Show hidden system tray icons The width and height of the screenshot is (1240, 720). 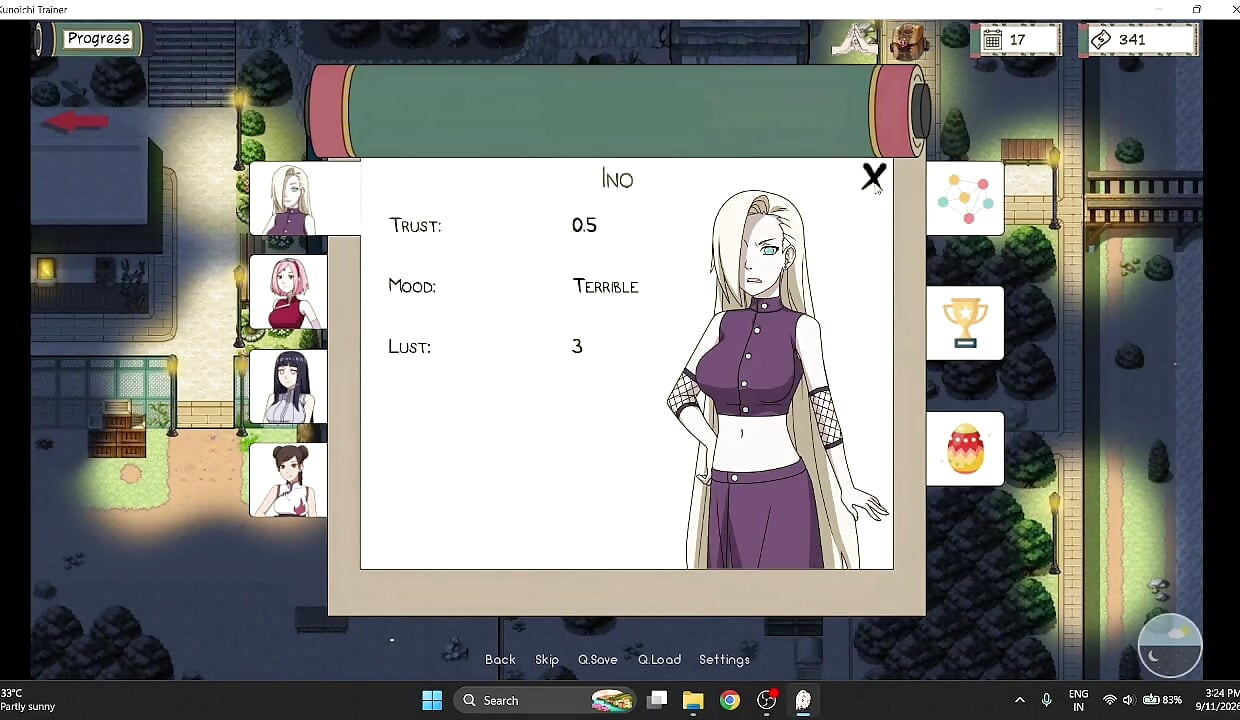[1019, 700]
